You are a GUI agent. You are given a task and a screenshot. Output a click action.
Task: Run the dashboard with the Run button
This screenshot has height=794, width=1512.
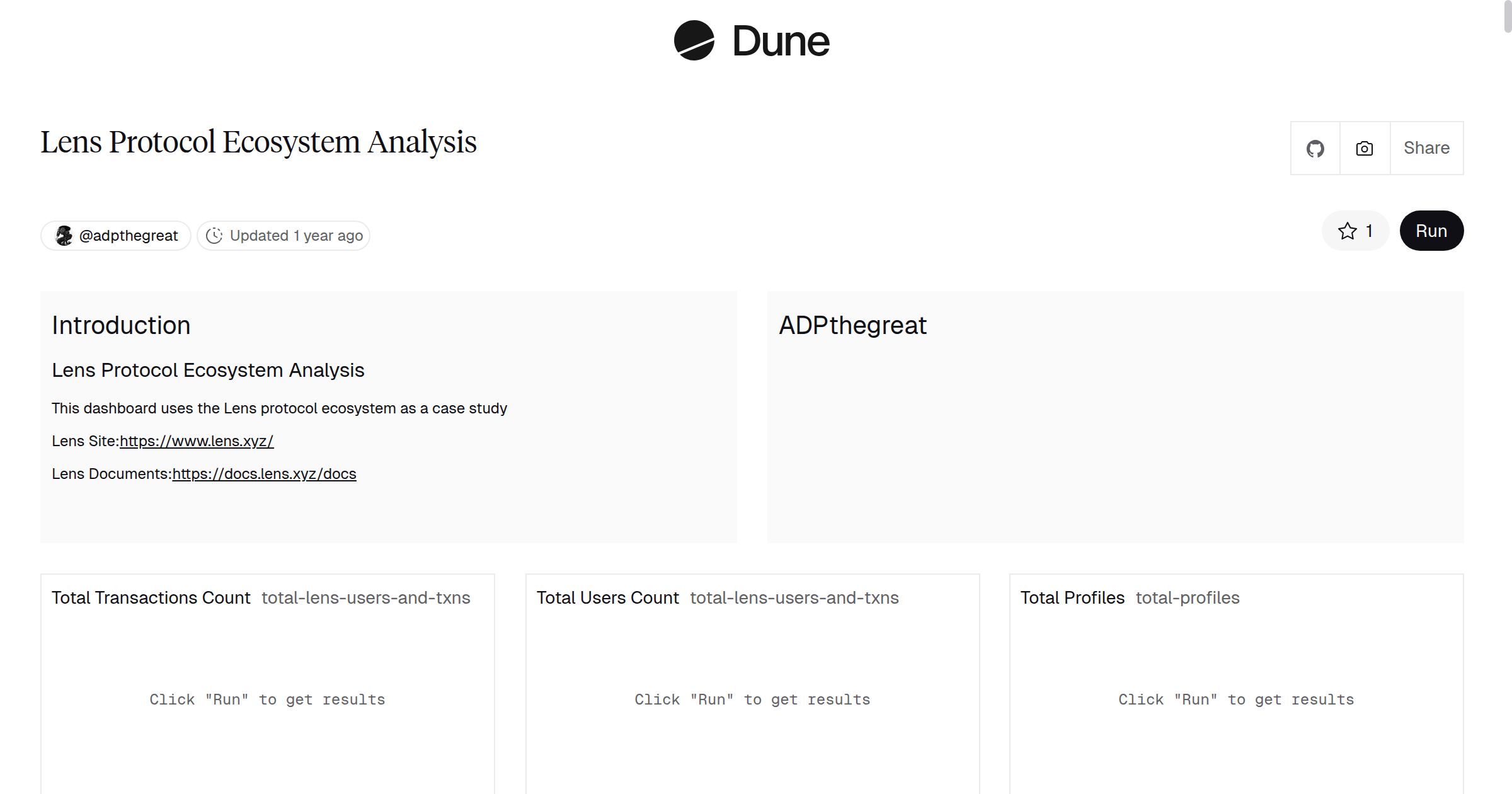(x=1431, y=231)
